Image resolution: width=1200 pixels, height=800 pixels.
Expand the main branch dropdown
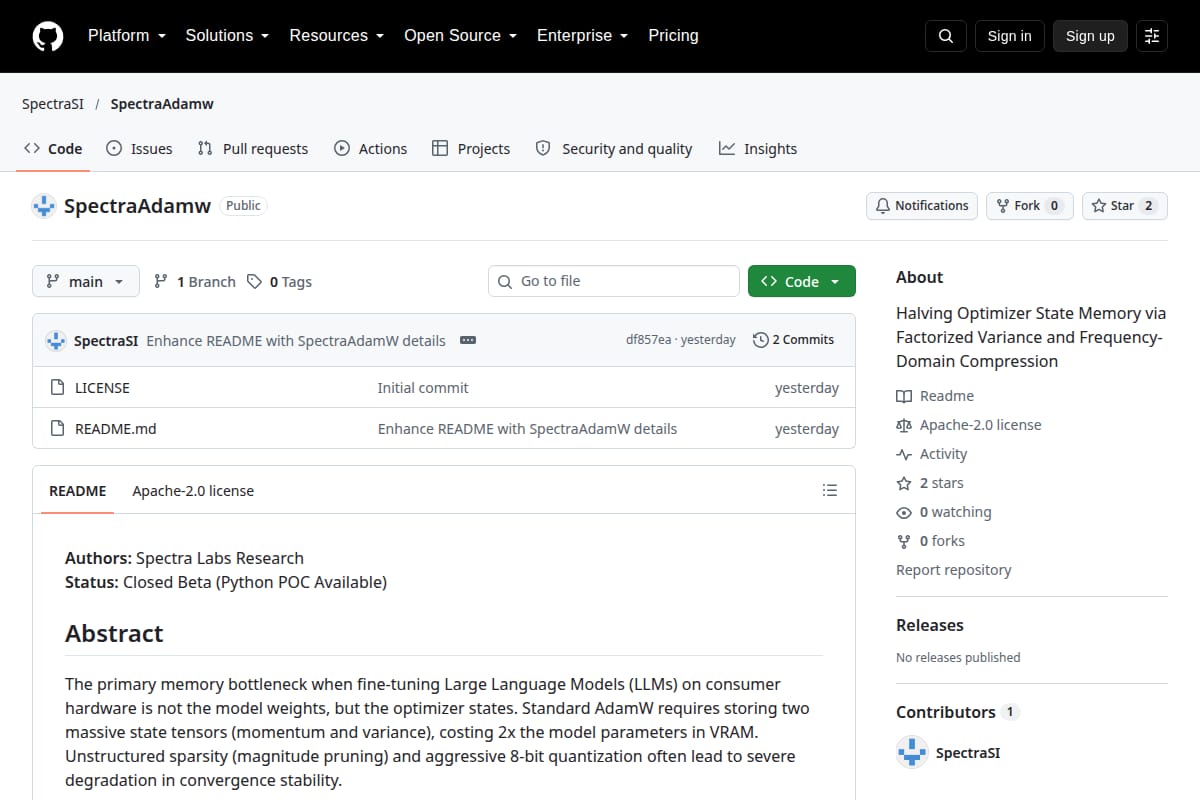point(86,282)
